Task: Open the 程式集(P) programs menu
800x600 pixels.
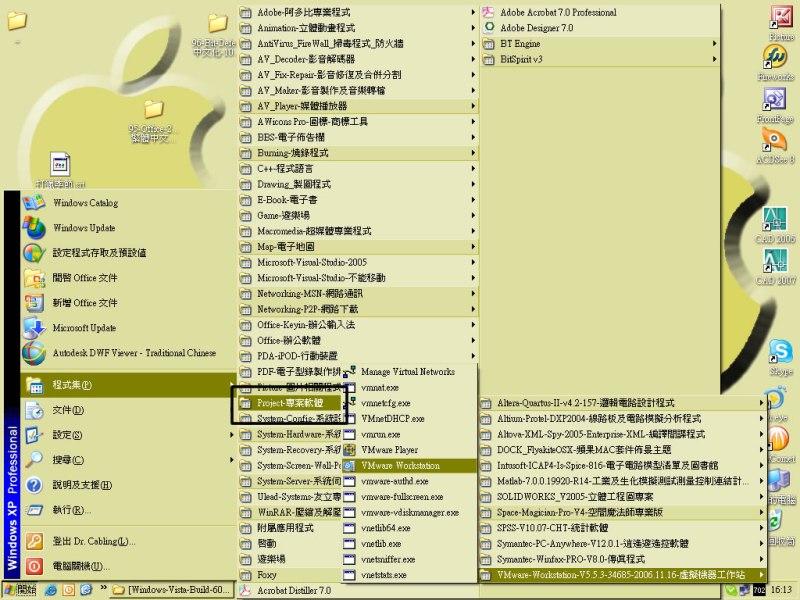Action: tap(128, 385)
